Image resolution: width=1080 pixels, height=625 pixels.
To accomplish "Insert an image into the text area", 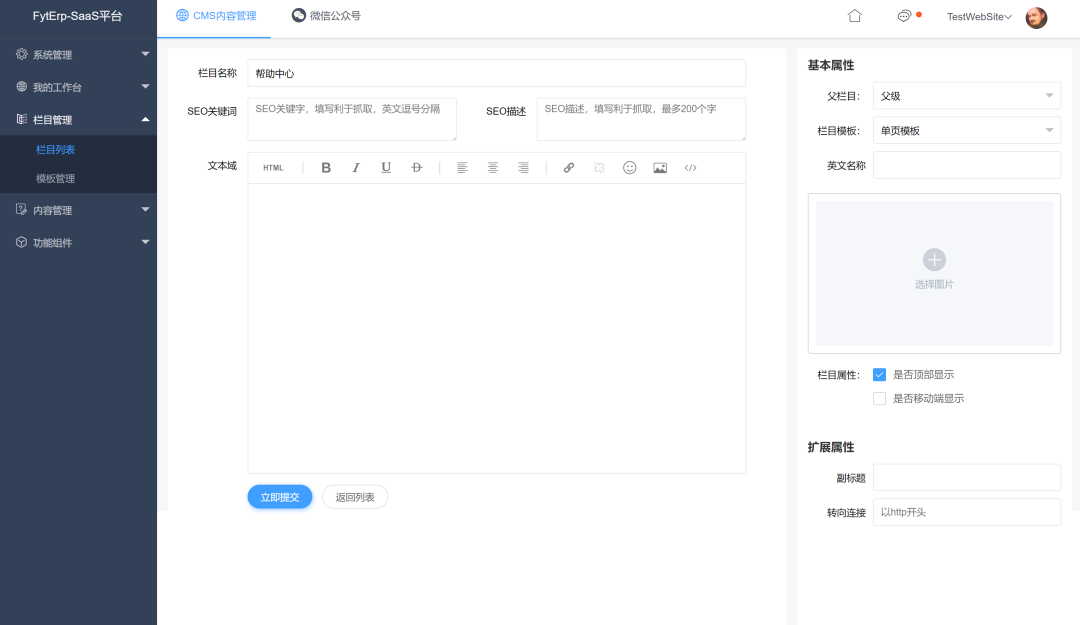I will 660,167.
